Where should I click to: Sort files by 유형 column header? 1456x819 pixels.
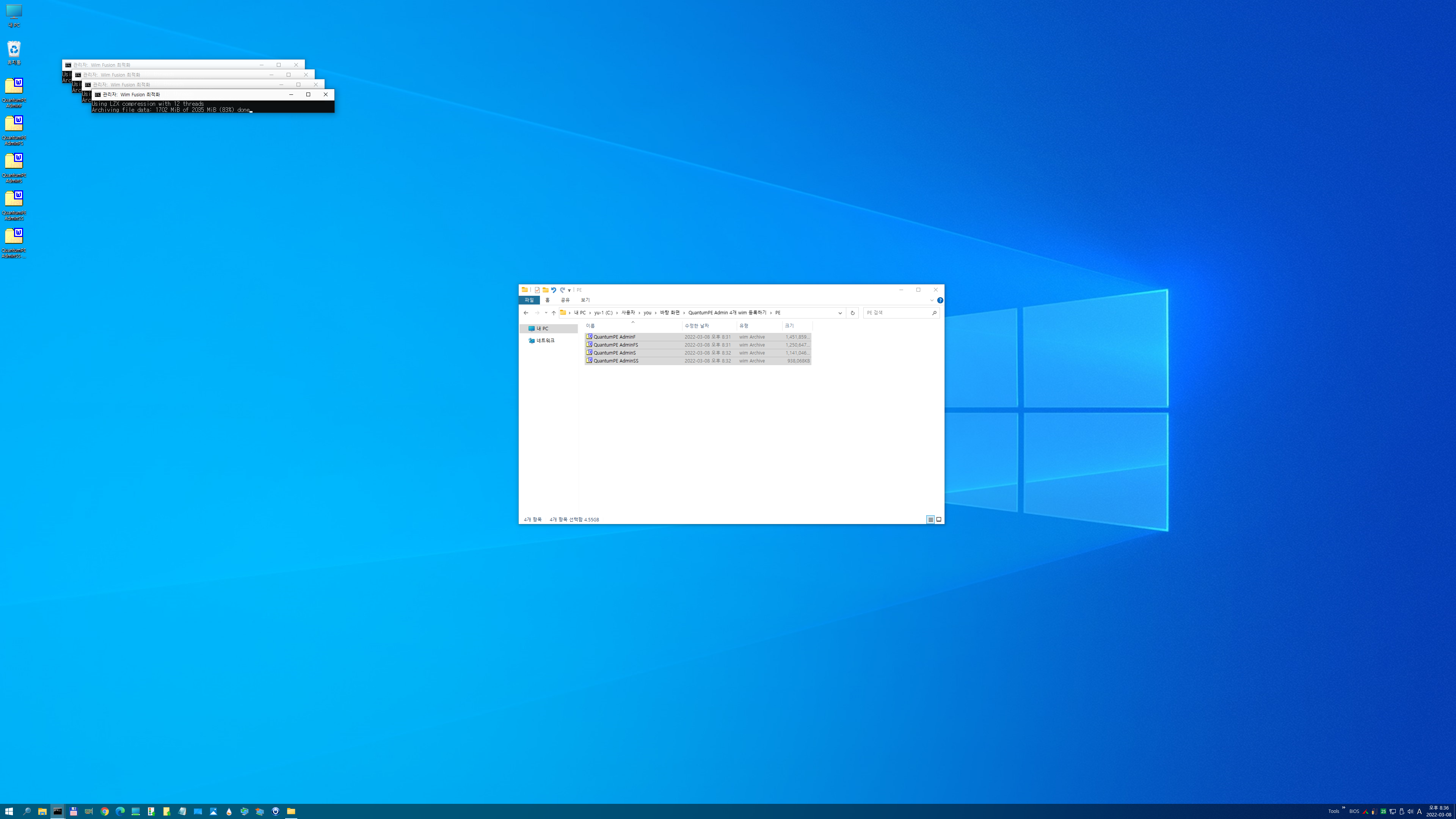pyautogui.click(x=759, y=326)
